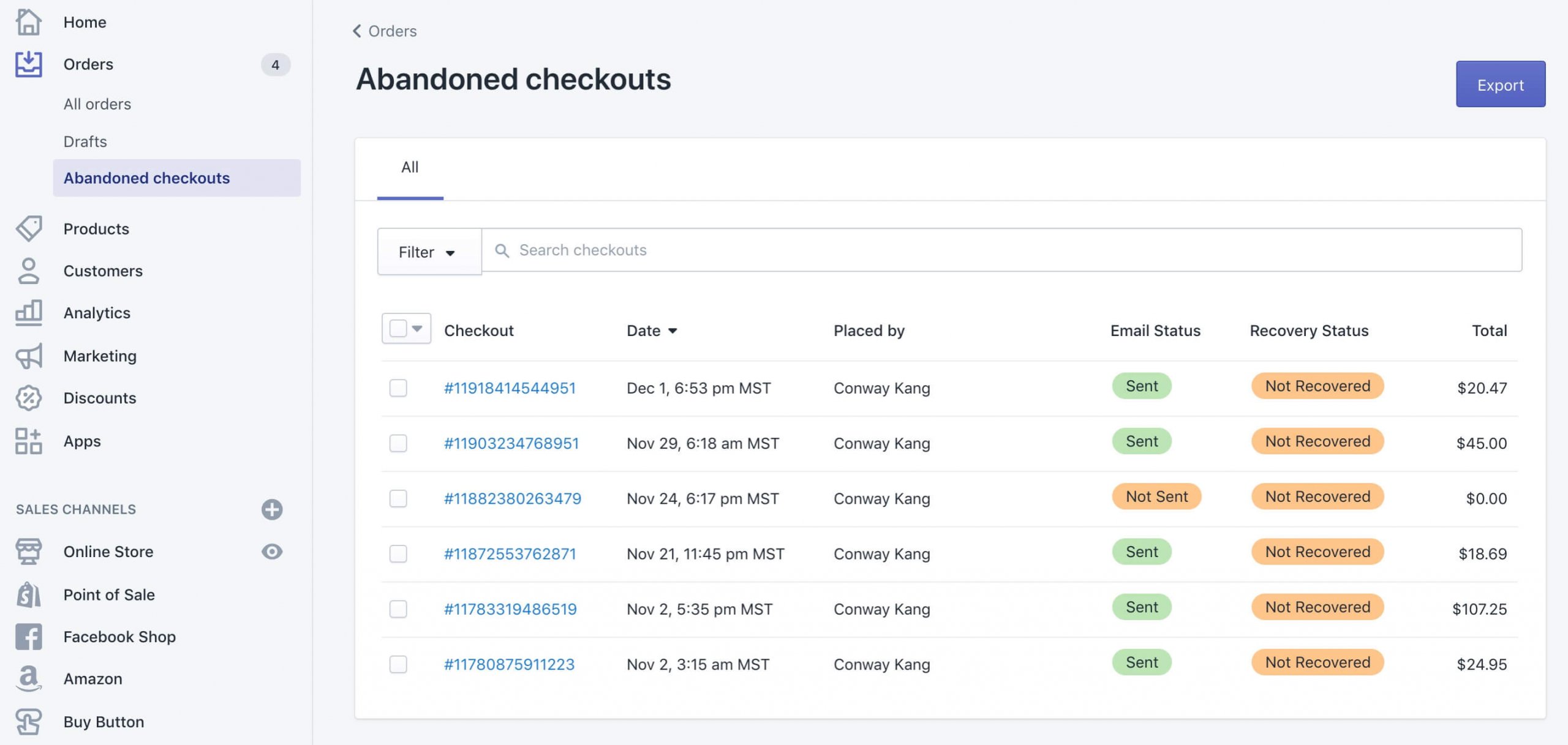Click the Amazon logo icon
This screenshot has height=745, width=1568.
point(28,679)
